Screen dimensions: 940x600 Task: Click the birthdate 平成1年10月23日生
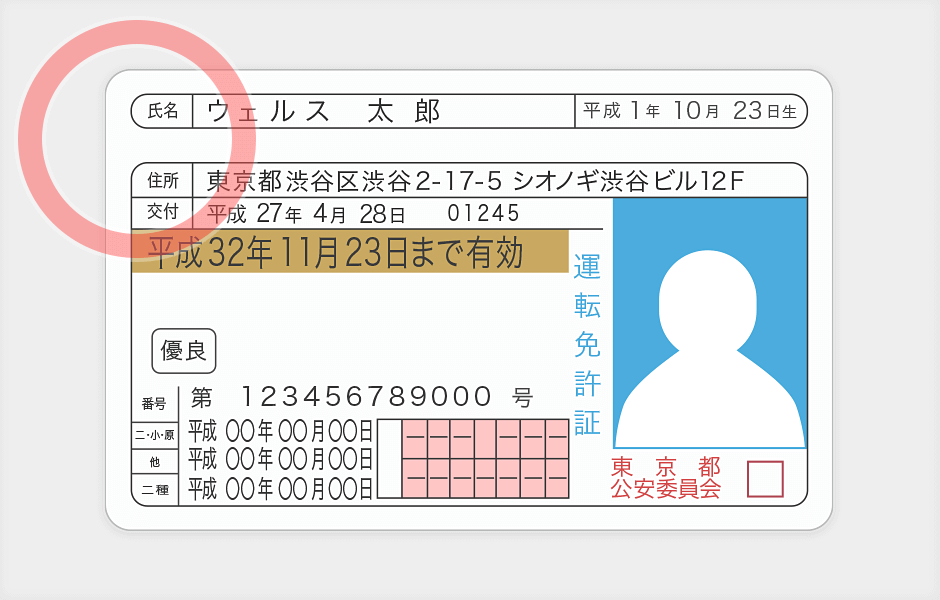click(x=689, y=111)
